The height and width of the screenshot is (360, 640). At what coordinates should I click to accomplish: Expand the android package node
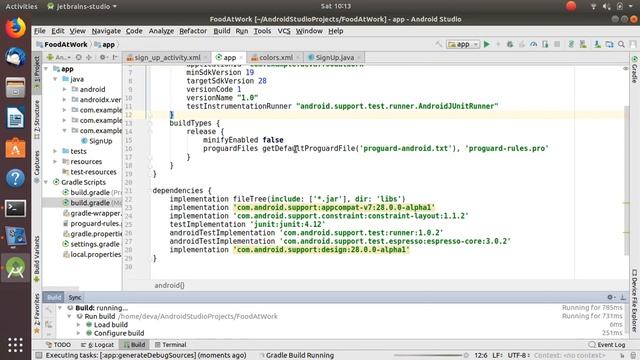(x=64, y=89)
